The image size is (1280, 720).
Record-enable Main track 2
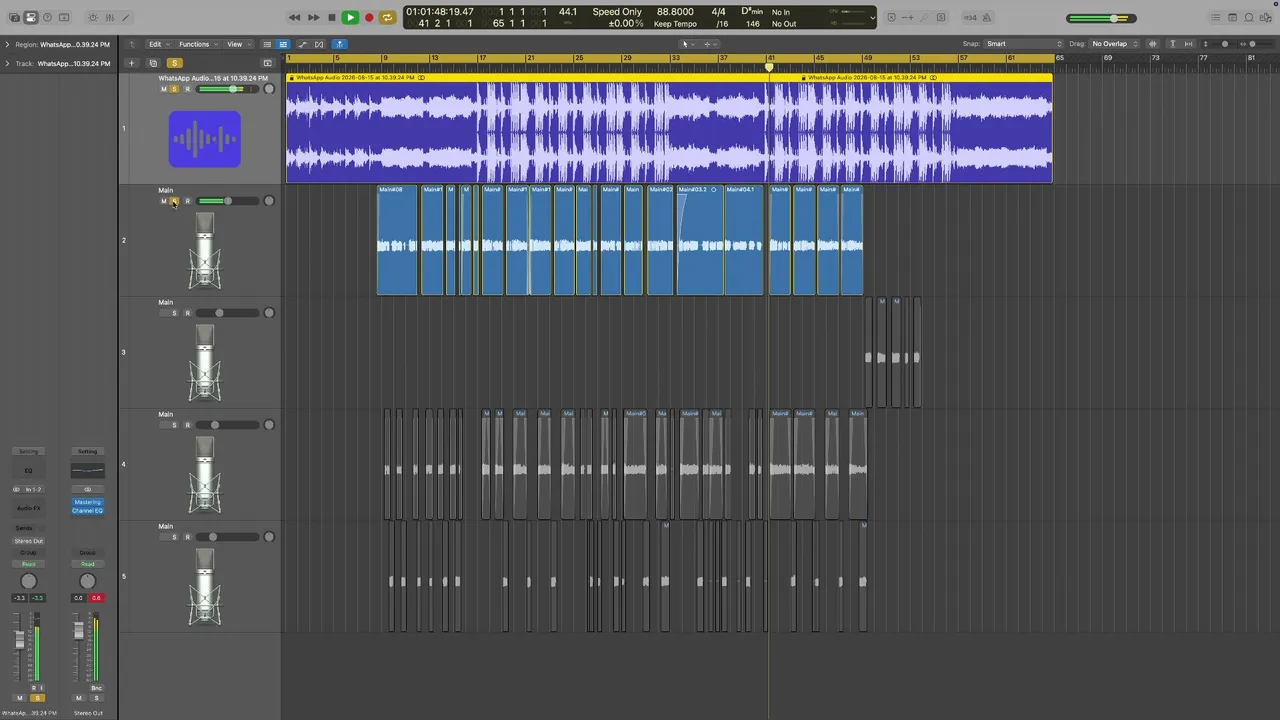[x=187, y=201]
